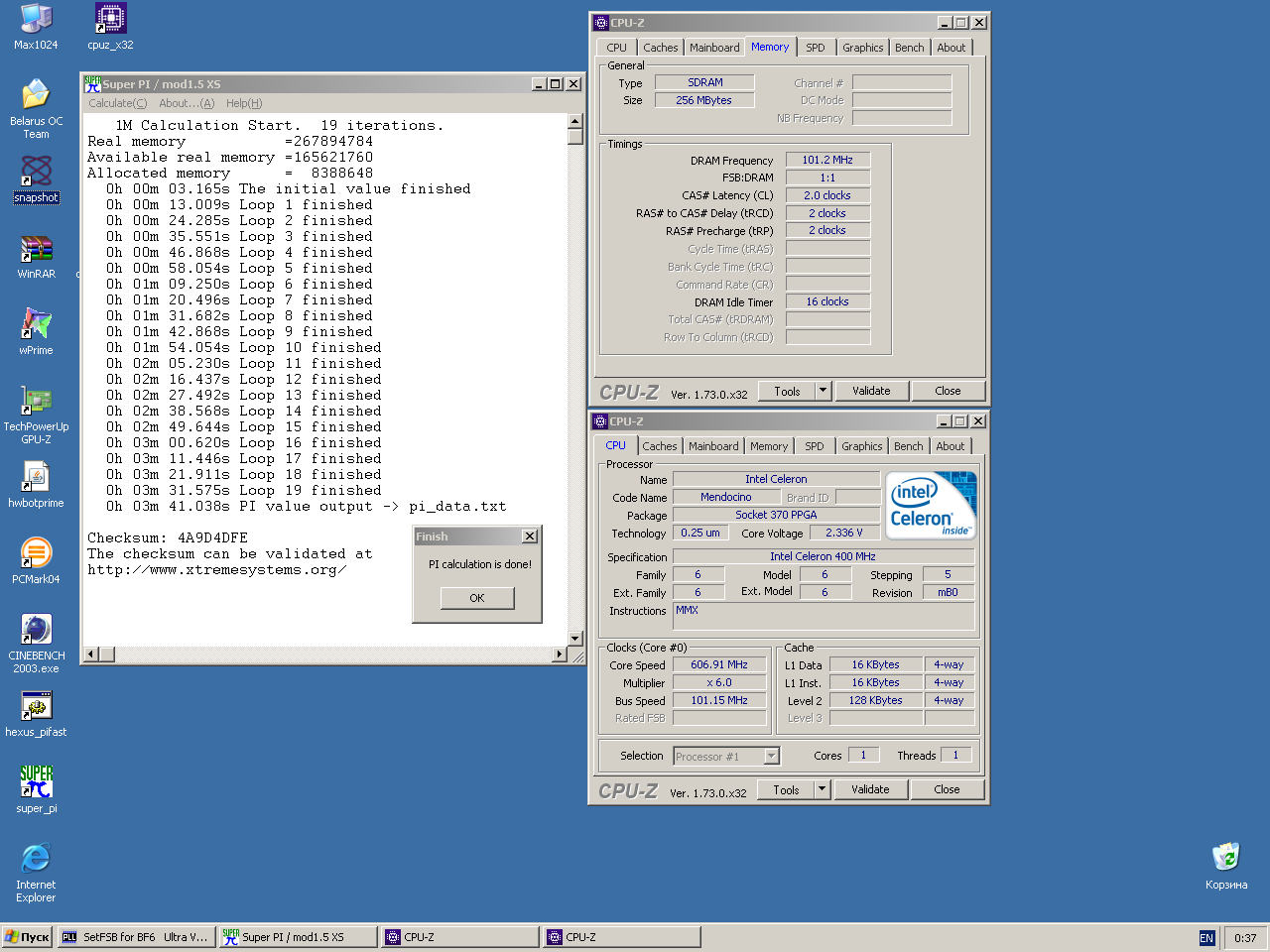Open the About menu in Super PI
The height and width of the screenshot is (952, 1270).
187,103
